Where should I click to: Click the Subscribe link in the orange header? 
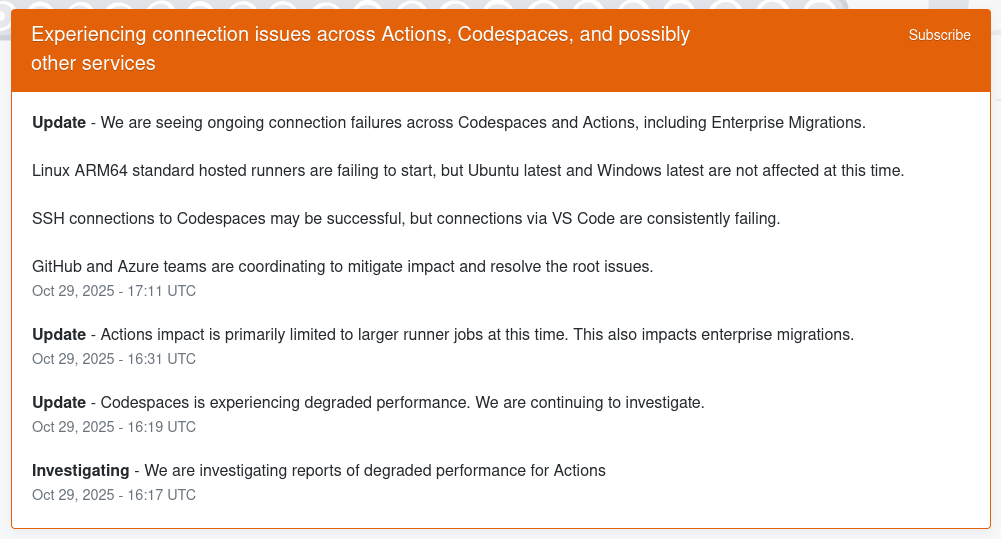(x=939, y=35)
